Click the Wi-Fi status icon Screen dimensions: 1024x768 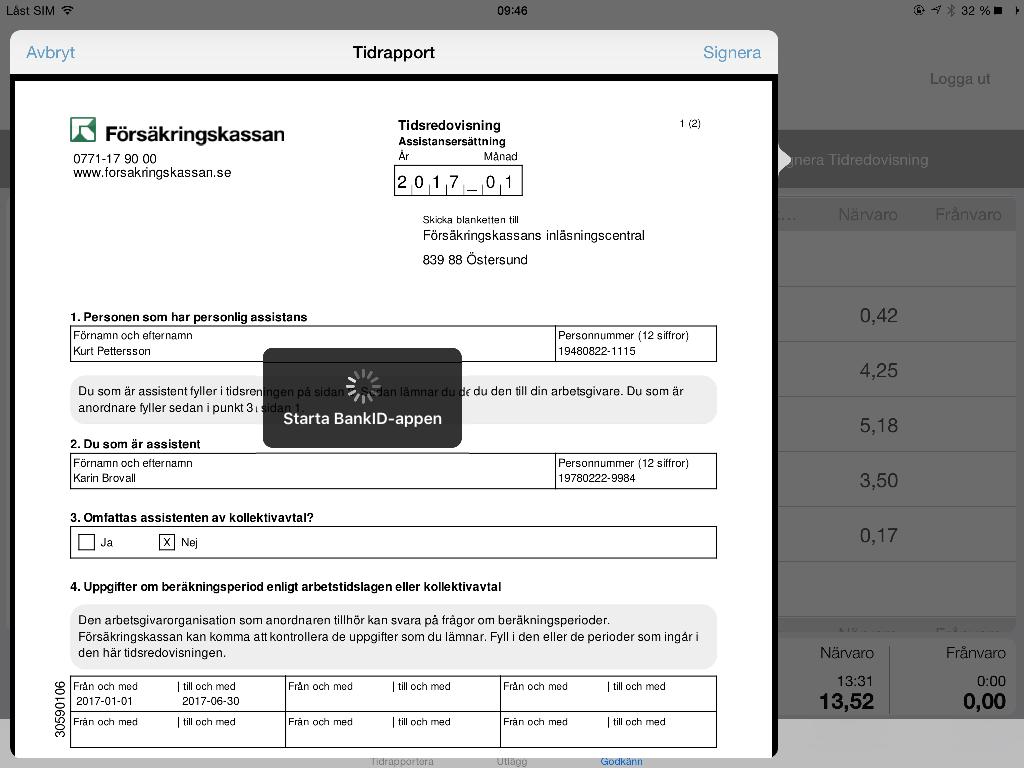point(67,10)
